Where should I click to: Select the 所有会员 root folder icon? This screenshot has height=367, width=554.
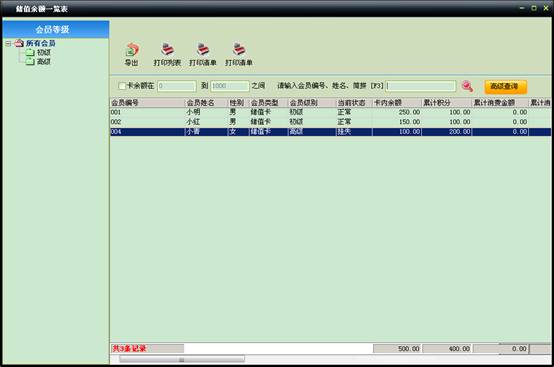click(19, 43)
